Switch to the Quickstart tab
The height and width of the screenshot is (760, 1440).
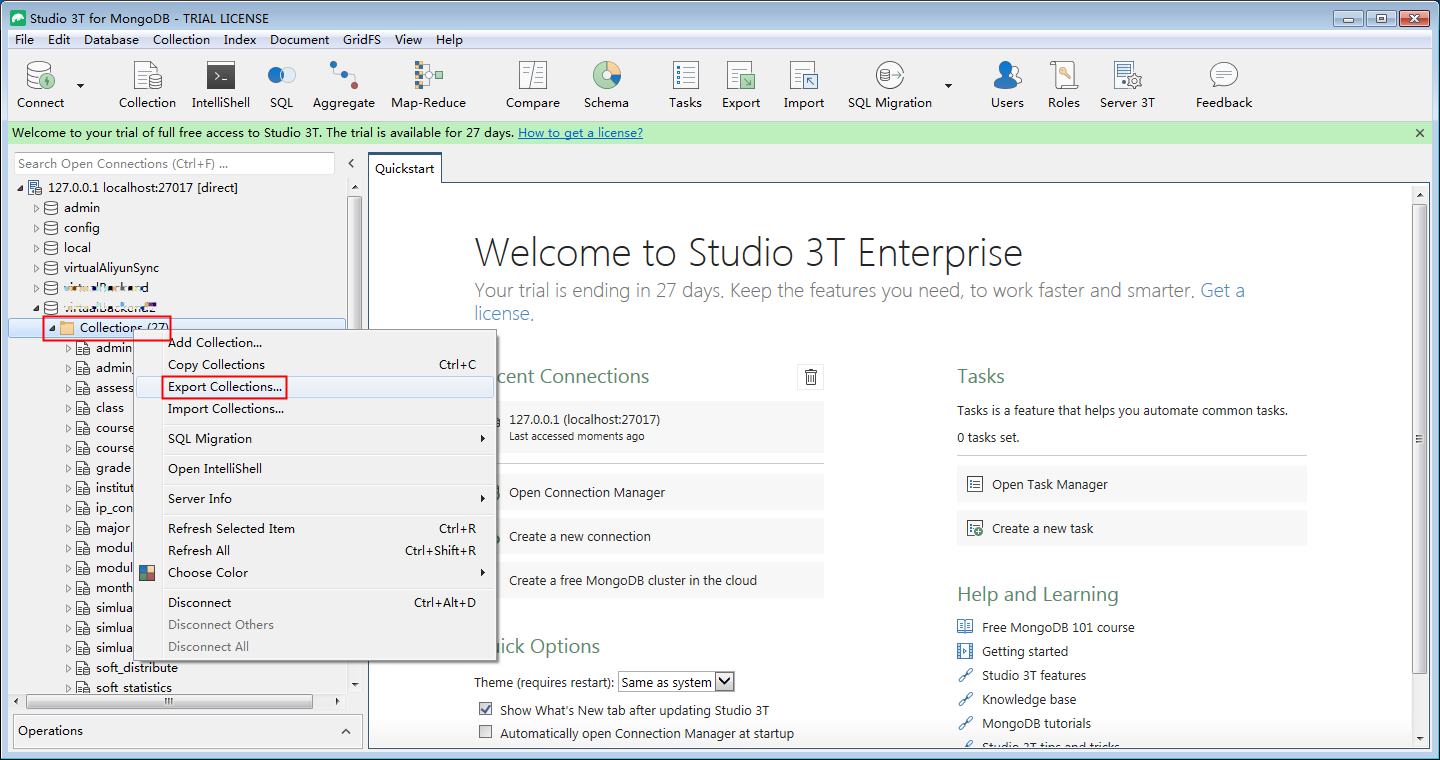[x=405, y=169]
